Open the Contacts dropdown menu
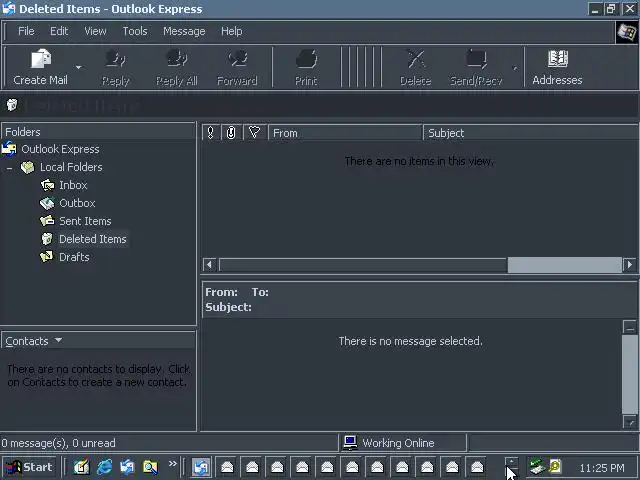640x480 pixels. (x=33, y=341)
